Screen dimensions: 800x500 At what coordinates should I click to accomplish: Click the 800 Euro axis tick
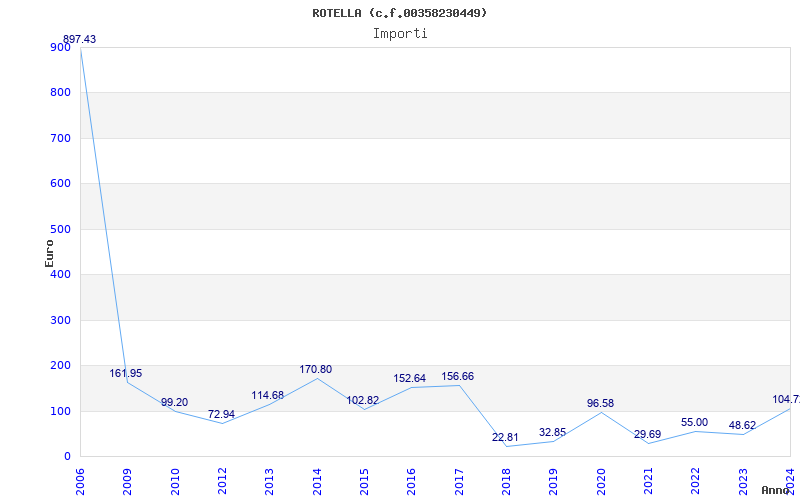[x=60, y=93]
